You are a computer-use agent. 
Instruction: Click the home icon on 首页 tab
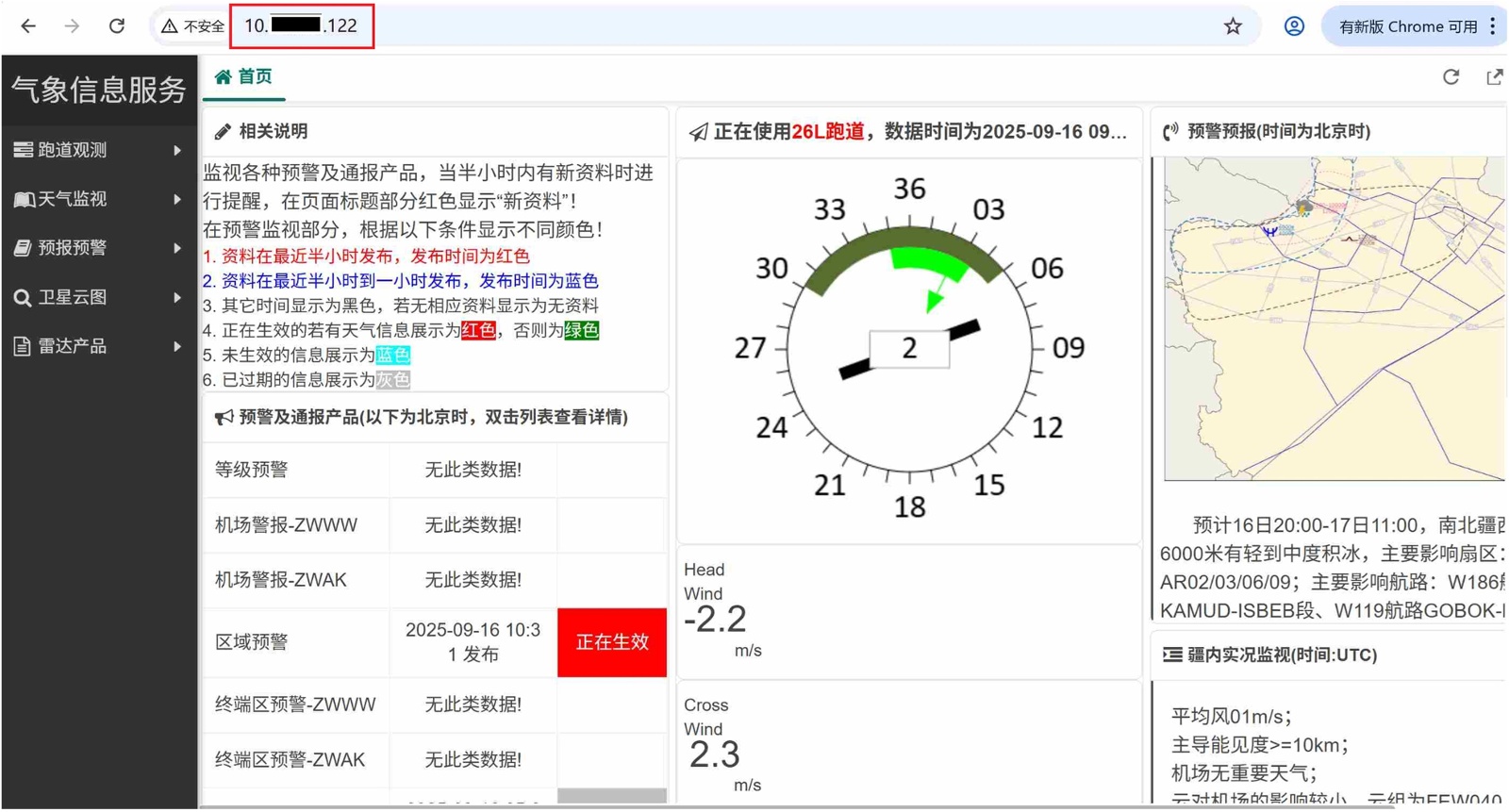tap(224, 77)
